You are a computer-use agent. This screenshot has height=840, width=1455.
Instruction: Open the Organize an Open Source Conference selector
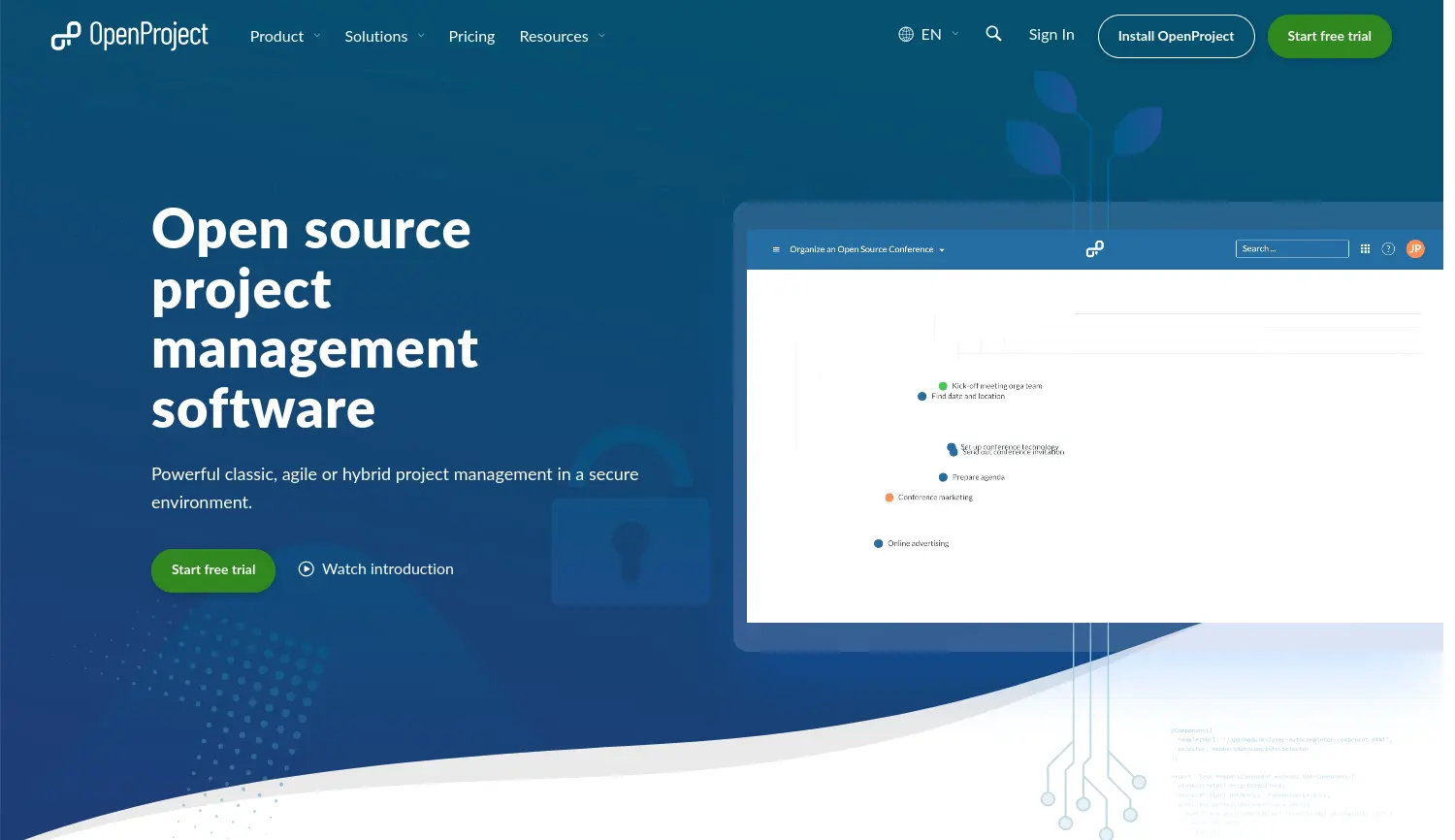865,248
